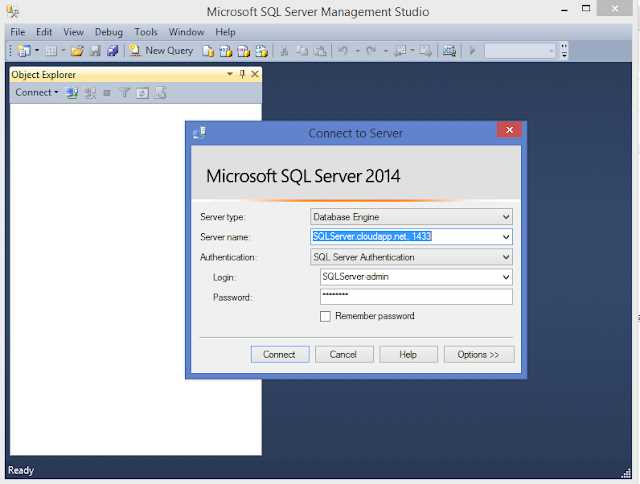Open the View menu
This screenshot has width=640, height=484.
click(73, 32)
